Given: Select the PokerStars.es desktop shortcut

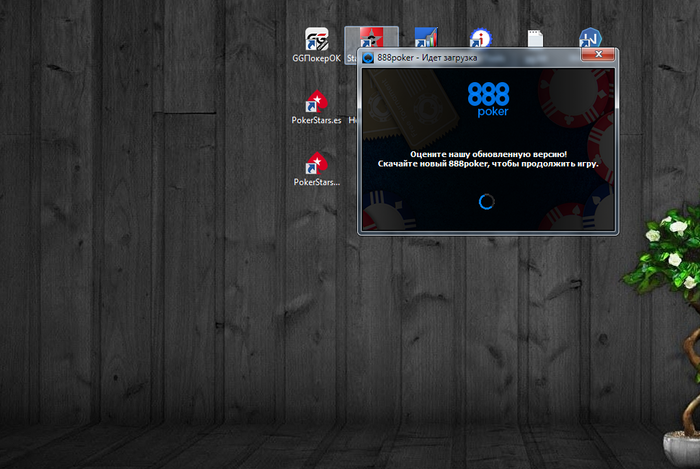Looking at the screenshot, I should tap(317, 107).
